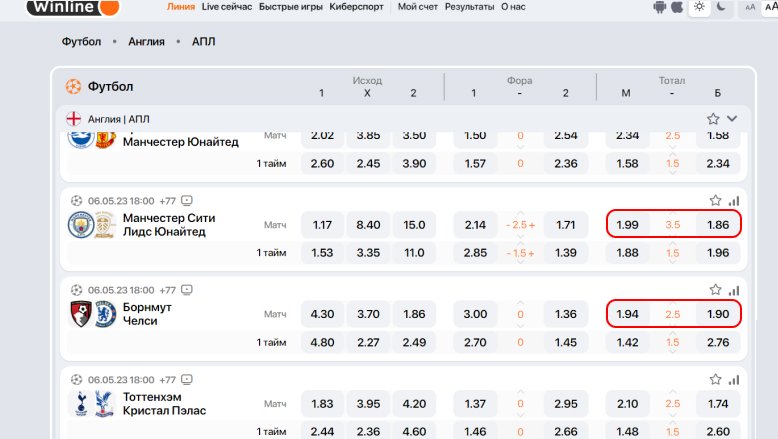778x439 pixels.
Task: Open the Киберспорт menu item
Action: click(358, 6)
